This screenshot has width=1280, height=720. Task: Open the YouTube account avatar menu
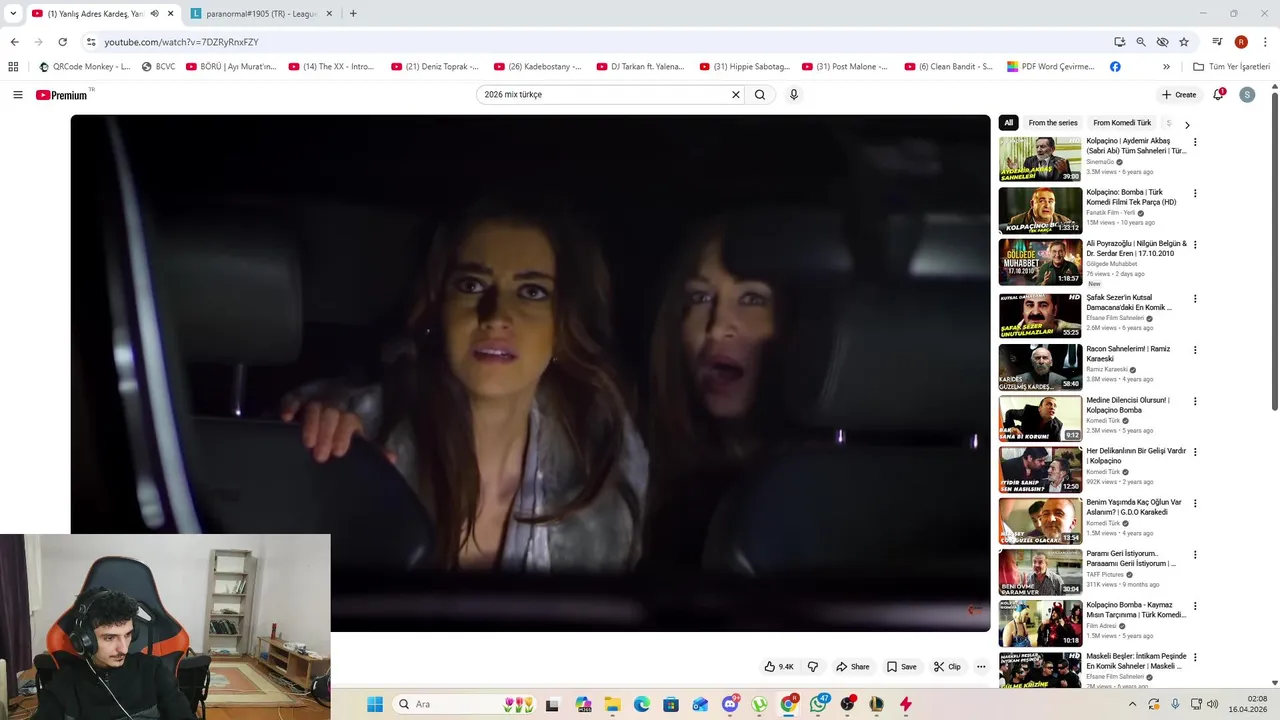click(x=1247, y=95)
